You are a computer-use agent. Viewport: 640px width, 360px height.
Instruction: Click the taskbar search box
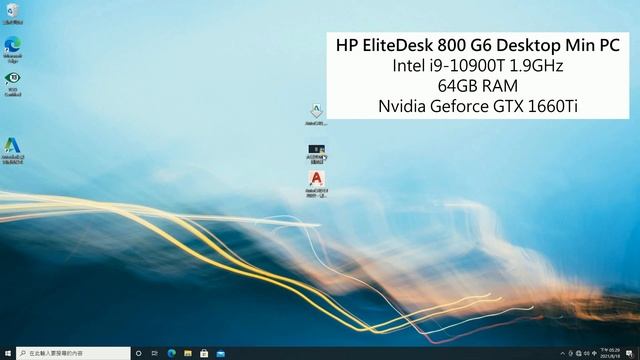tap(73, 353)
